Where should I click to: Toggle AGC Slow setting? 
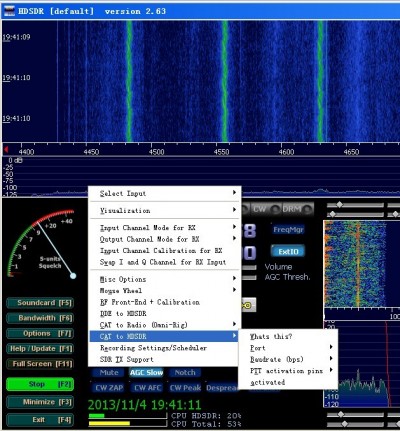147,372
